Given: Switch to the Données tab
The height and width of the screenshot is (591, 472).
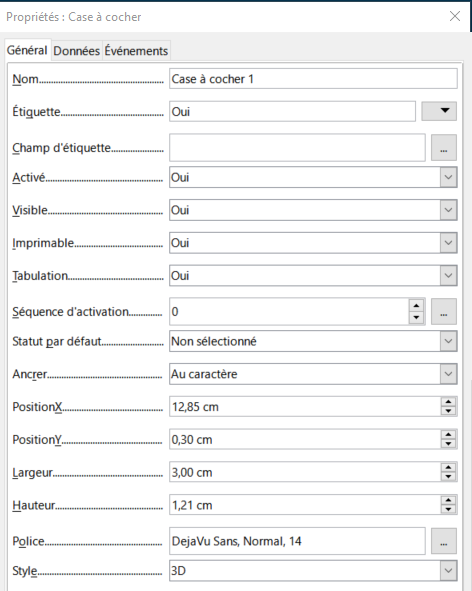Looking at the screenshot, I should coord(77,51).
